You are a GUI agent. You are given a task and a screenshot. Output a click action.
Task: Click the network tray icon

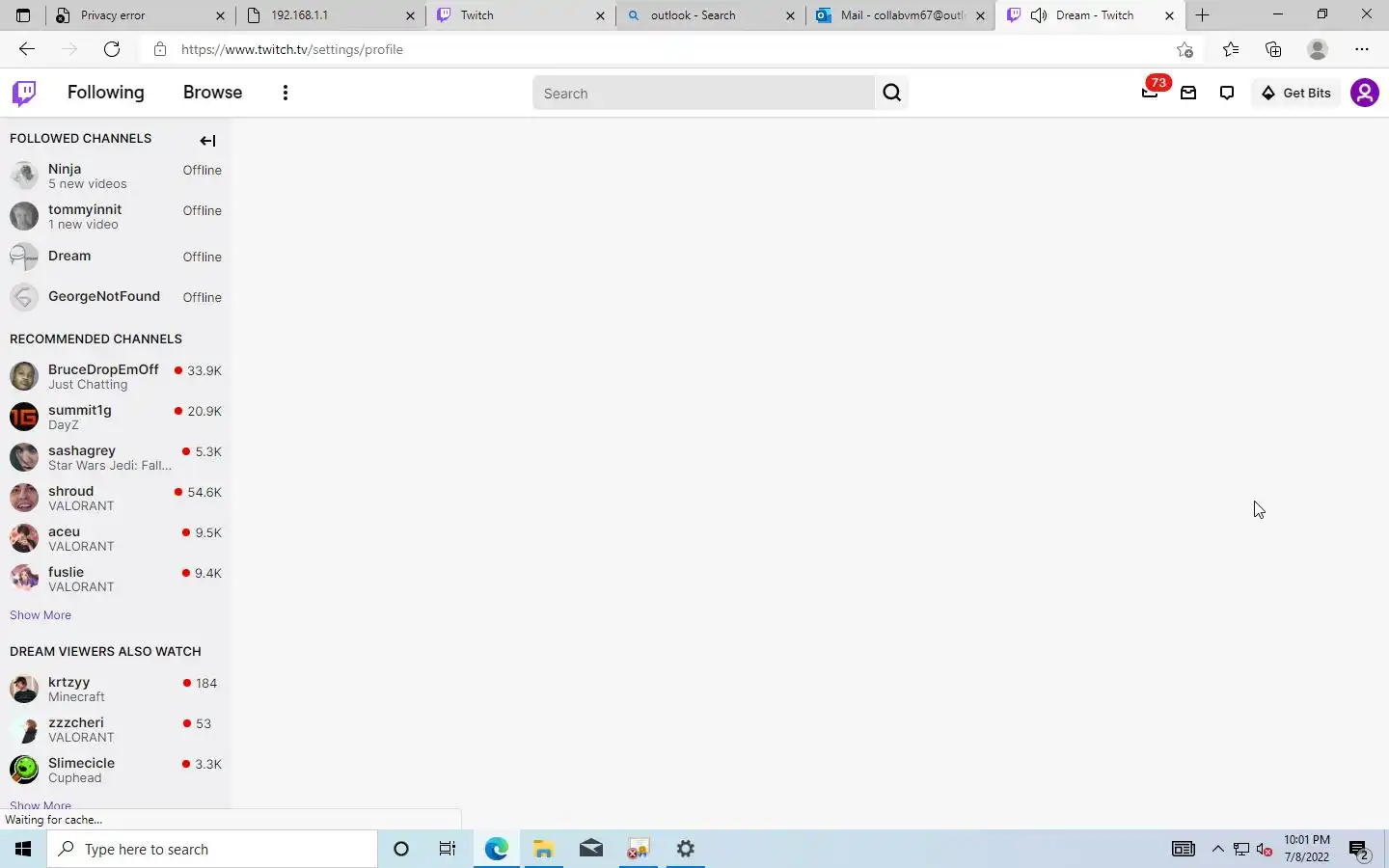[1241, 850]
